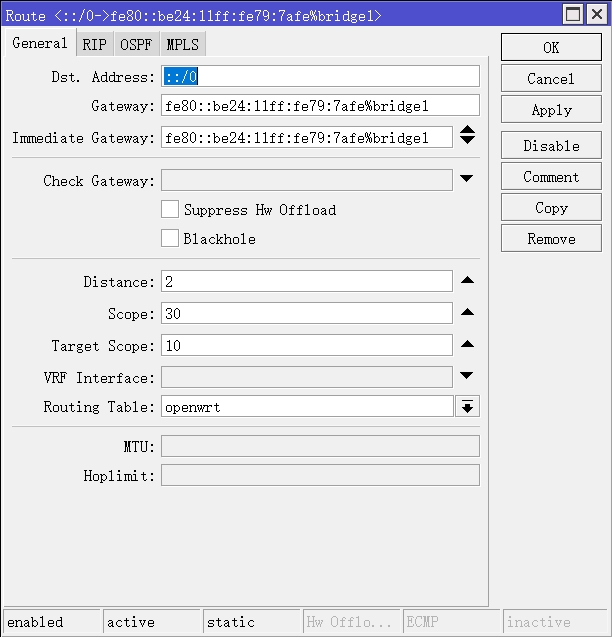Click the ECMP status indicator

[451, 622]
